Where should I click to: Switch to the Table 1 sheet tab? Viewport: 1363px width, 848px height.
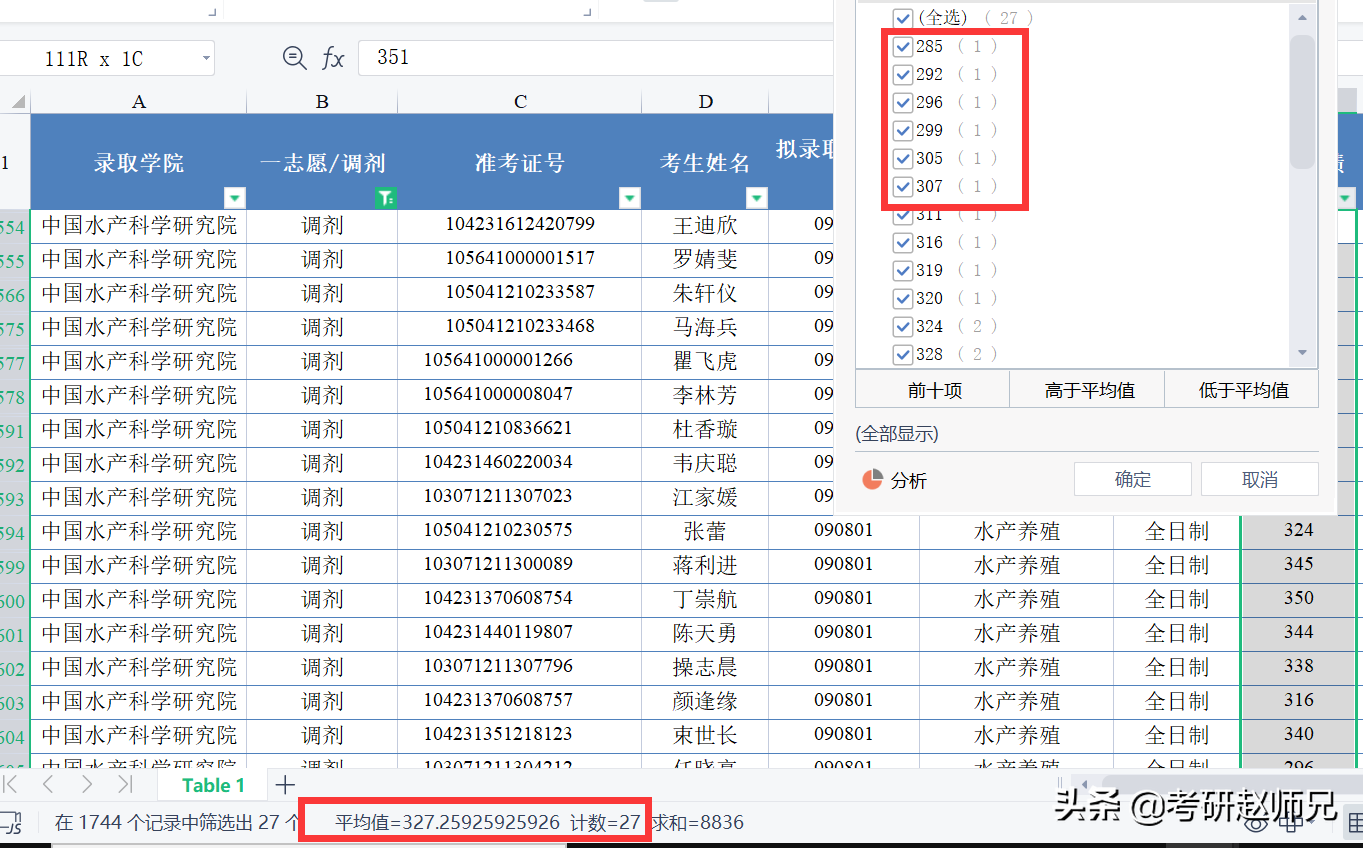213,784
